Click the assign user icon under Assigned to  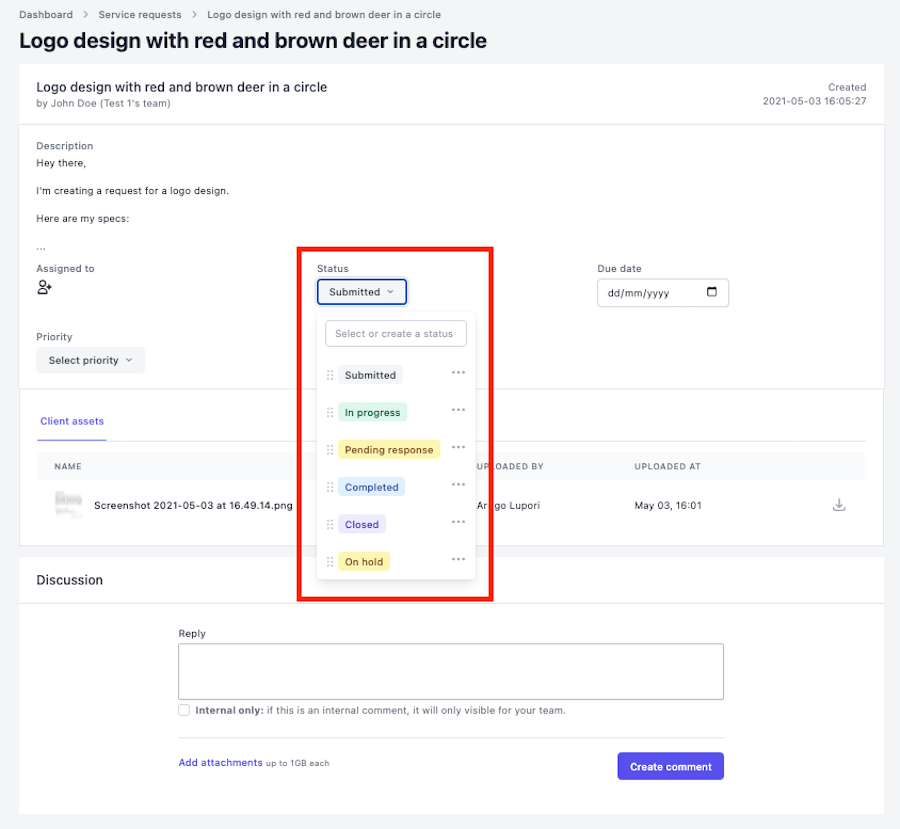coord(44,287)
